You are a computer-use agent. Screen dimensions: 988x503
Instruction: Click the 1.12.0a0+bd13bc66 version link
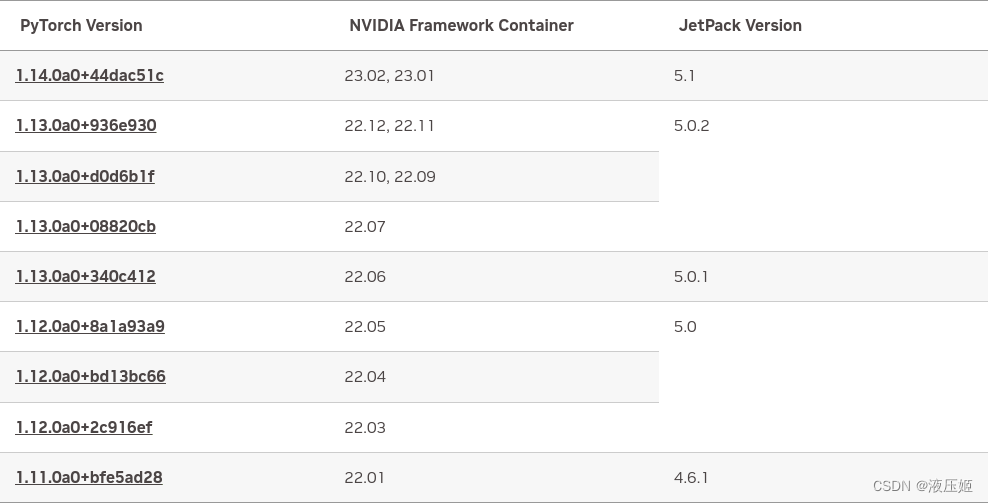point(91,376)
